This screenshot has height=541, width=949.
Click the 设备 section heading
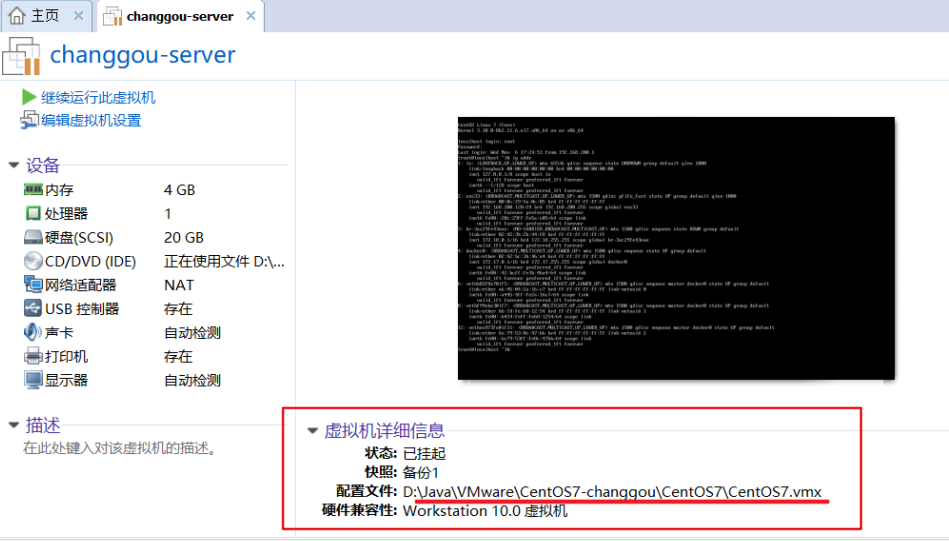pos(43,165)
